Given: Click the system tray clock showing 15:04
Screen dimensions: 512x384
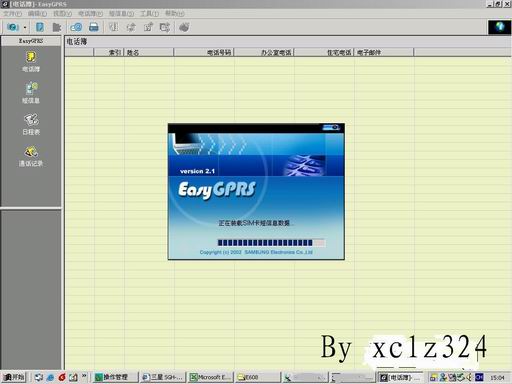Looking at the screenshot, I should click(497, 377).
